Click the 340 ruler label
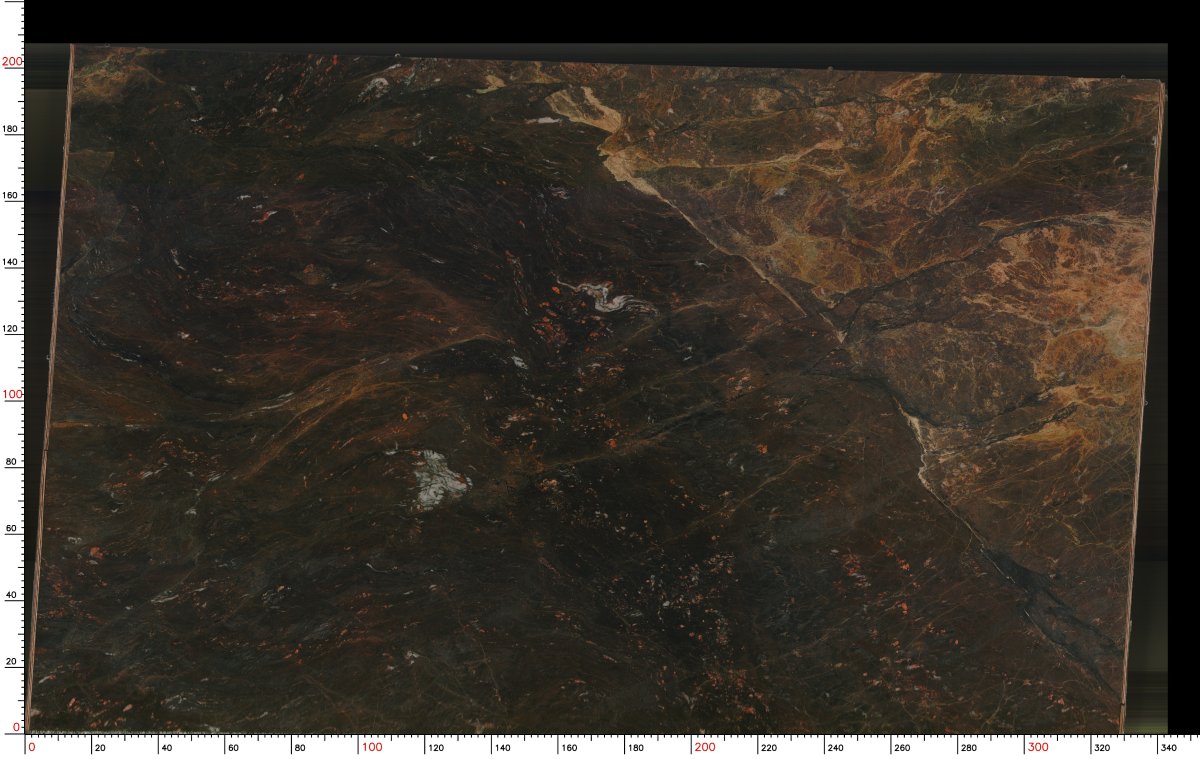 (1171, 747)
